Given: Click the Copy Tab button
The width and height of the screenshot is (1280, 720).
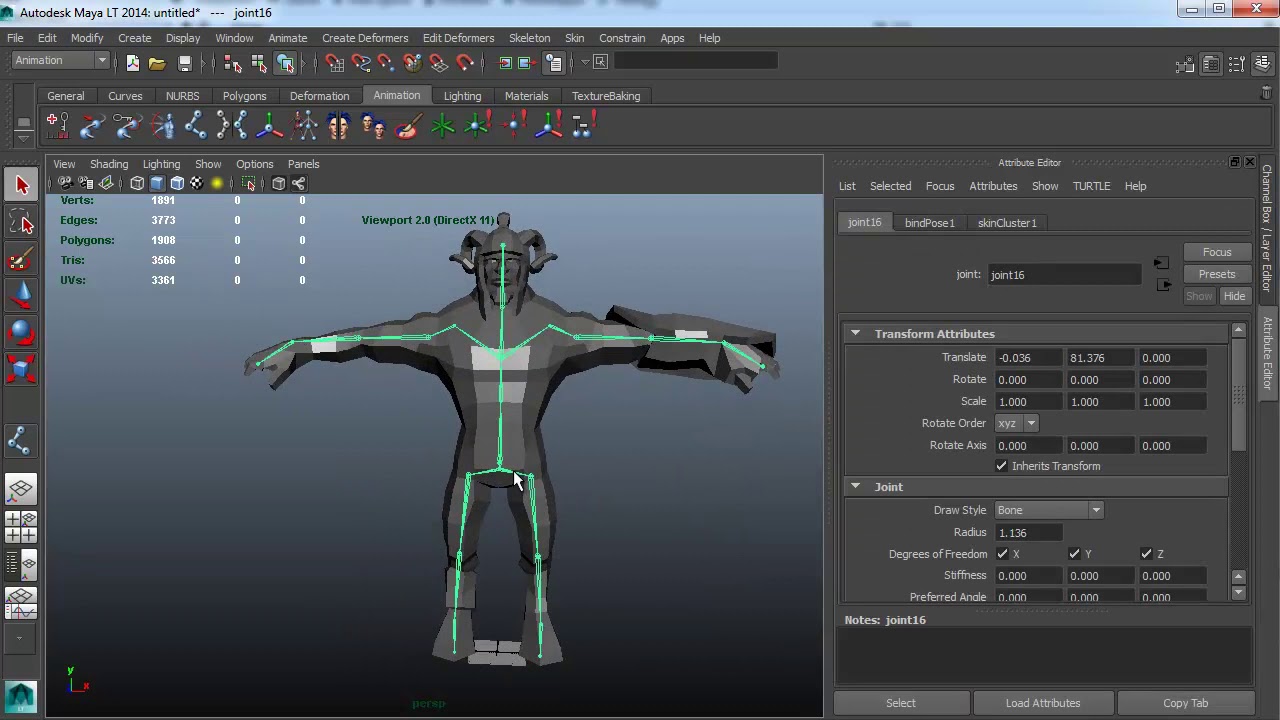Looking at the screenshot, I should click(1185, 703).
